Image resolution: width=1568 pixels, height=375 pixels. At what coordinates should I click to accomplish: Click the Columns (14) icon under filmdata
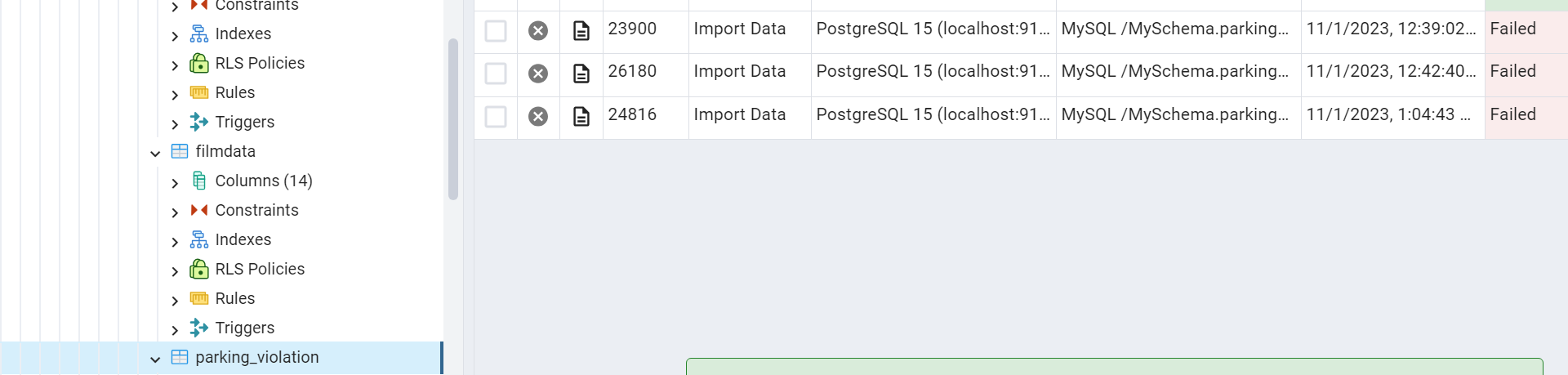199,181
